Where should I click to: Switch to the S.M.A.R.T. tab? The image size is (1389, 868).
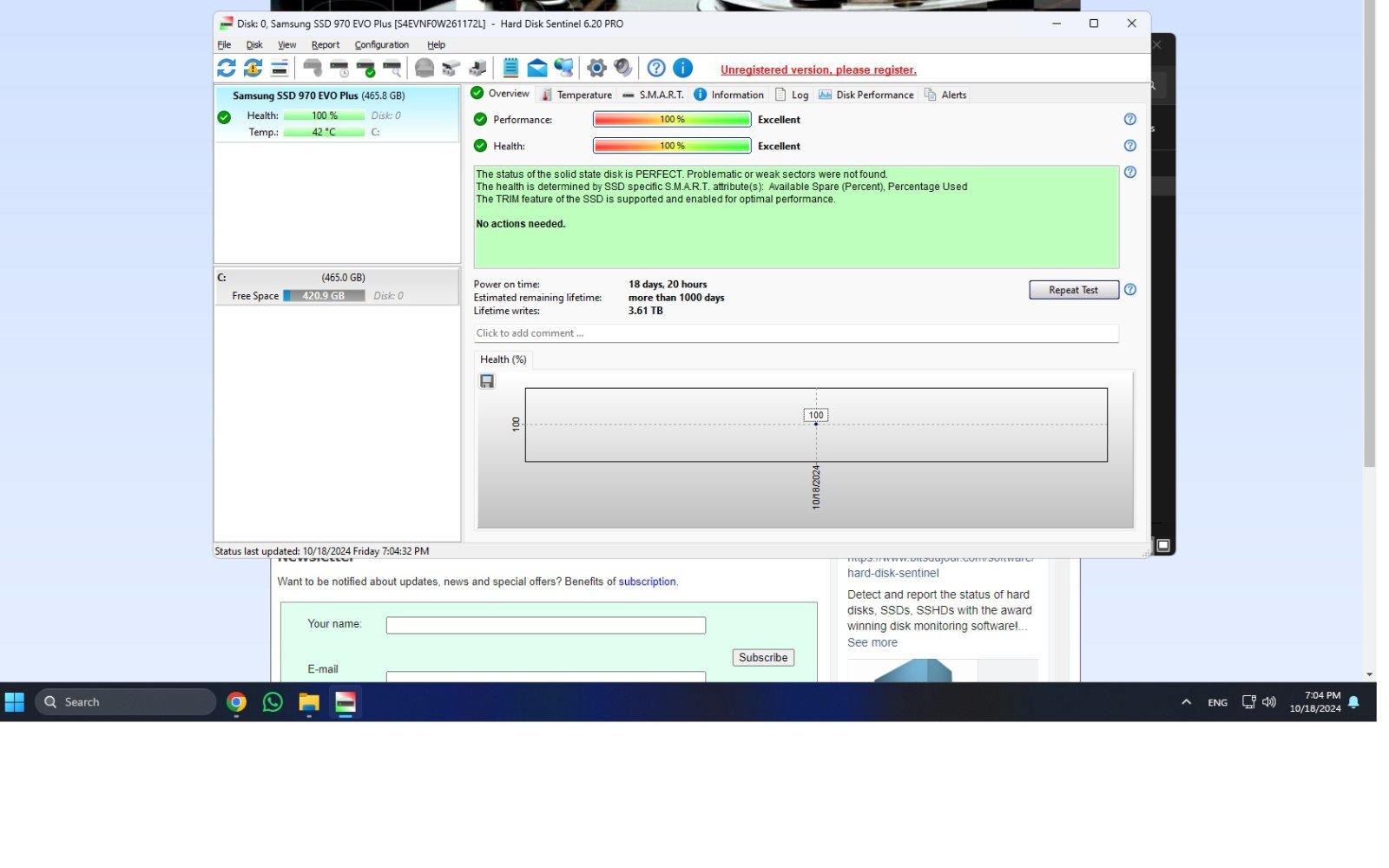(x=653, y=95)
